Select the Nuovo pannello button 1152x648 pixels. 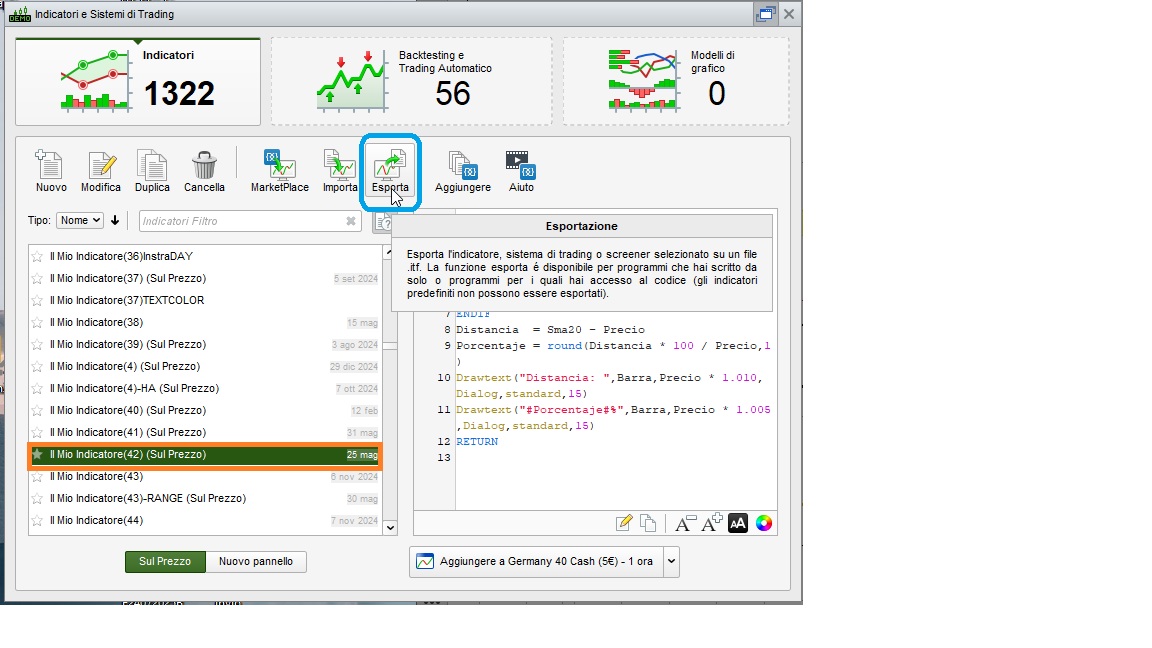pos(256,562)
